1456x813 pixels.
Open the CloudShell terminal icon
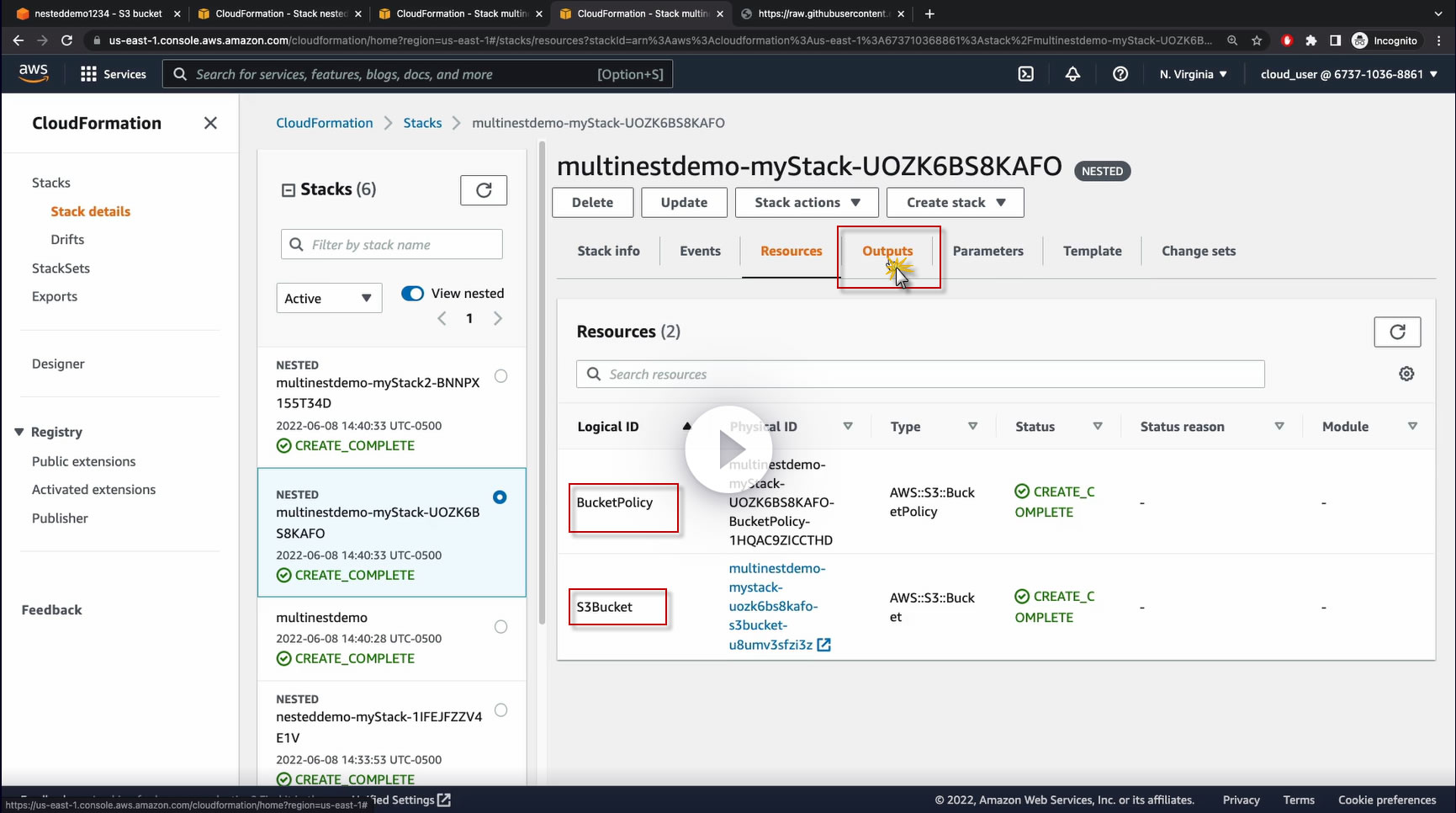(1026, 74)
